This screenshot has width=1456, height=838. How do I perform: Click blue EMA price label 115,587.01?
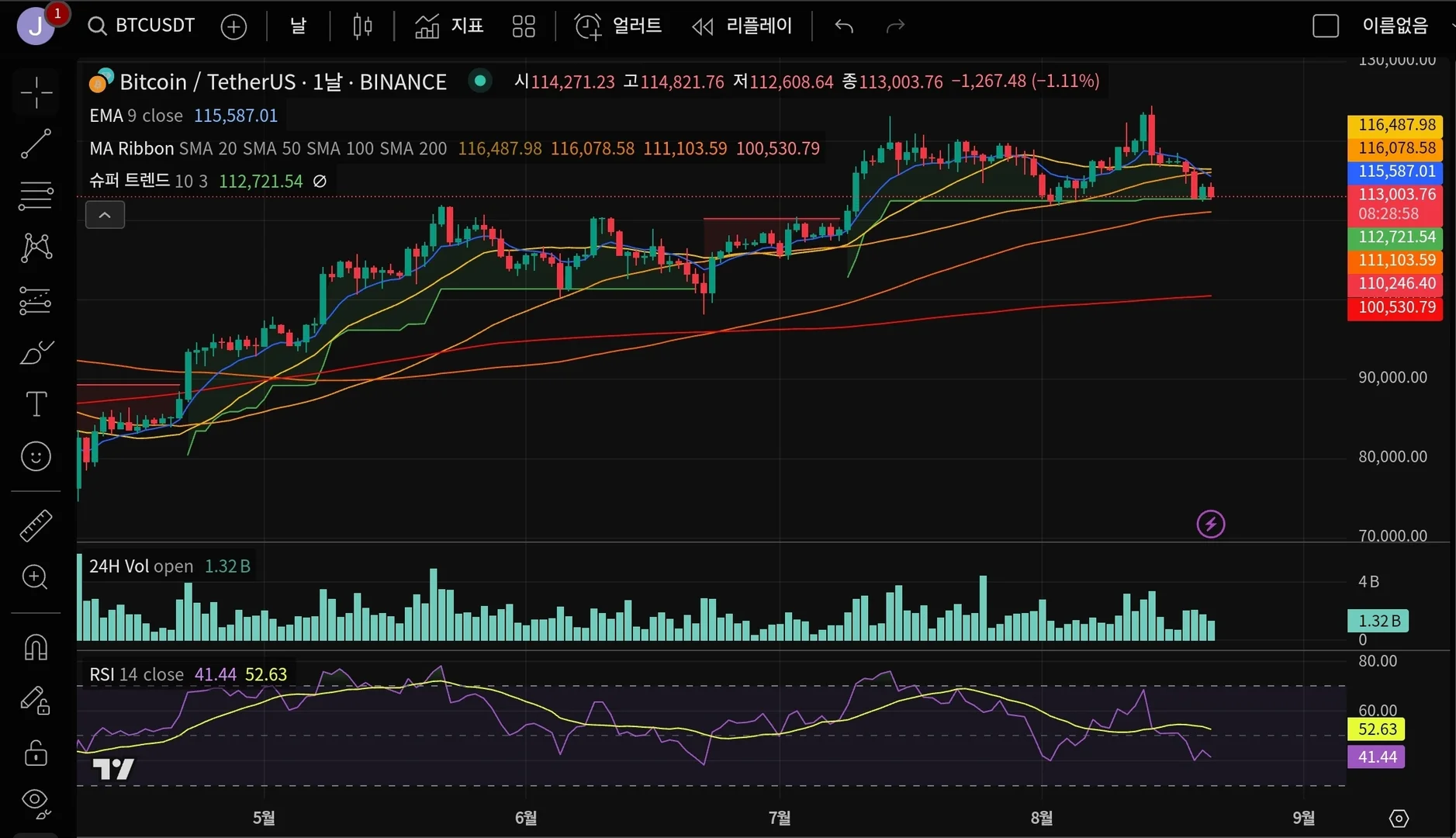[x=1395, y=171]
